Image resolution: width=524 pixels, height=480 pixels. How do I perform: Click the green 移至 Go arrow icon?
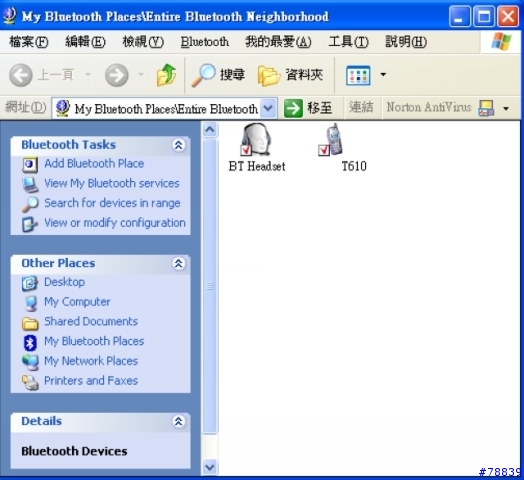(293, 108)
